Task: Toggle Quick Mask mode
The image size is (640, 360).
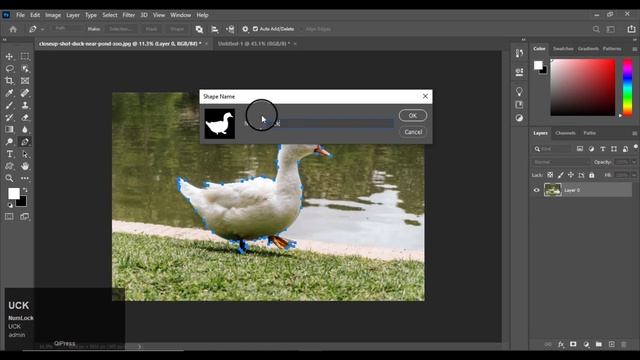Action: (x=9, y=217)
